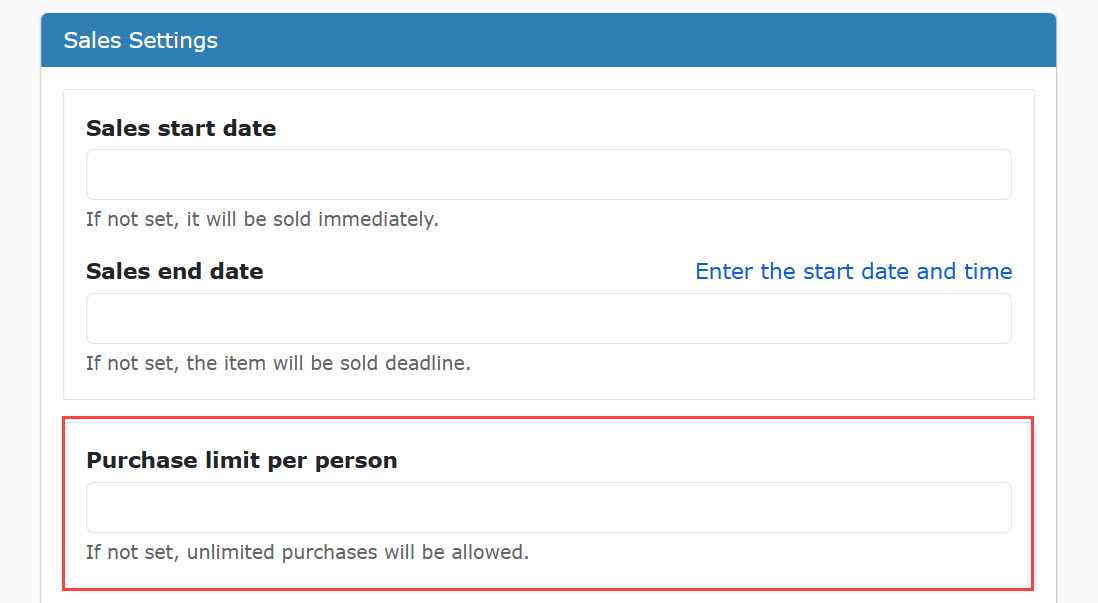Click the Sales start date input field
The height and width of the screenshot is (603, 1098).
tap(548, 174)
